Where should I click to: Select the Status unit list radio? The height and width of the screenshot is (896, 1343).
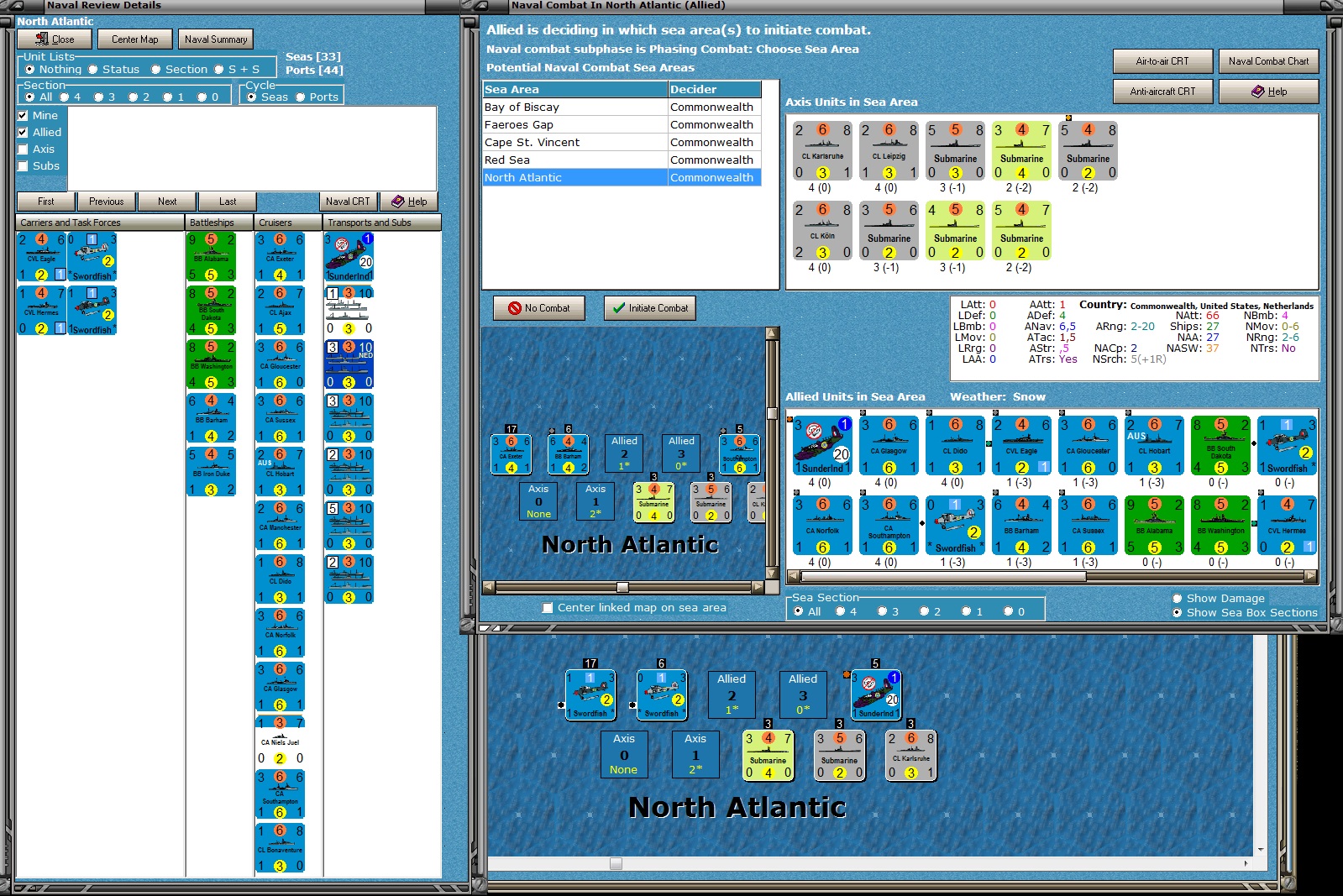tap(93, 70)
